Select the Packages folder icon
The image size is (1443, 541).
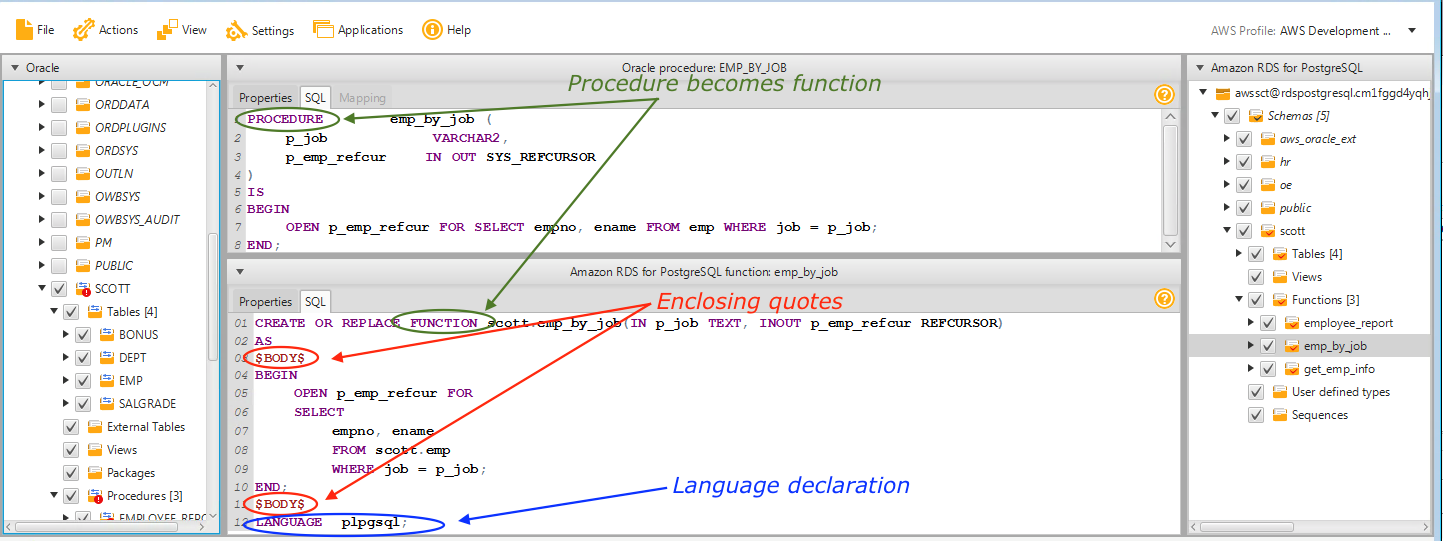coord(96,473)
